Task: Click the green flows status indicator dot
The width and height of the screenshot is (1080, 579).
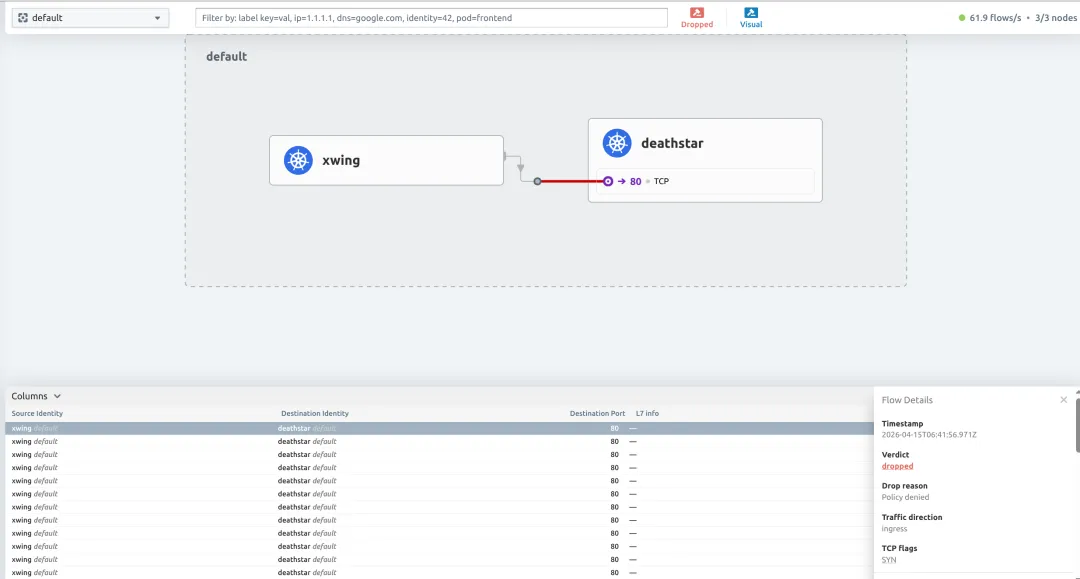Action: (x=962, y=18)
